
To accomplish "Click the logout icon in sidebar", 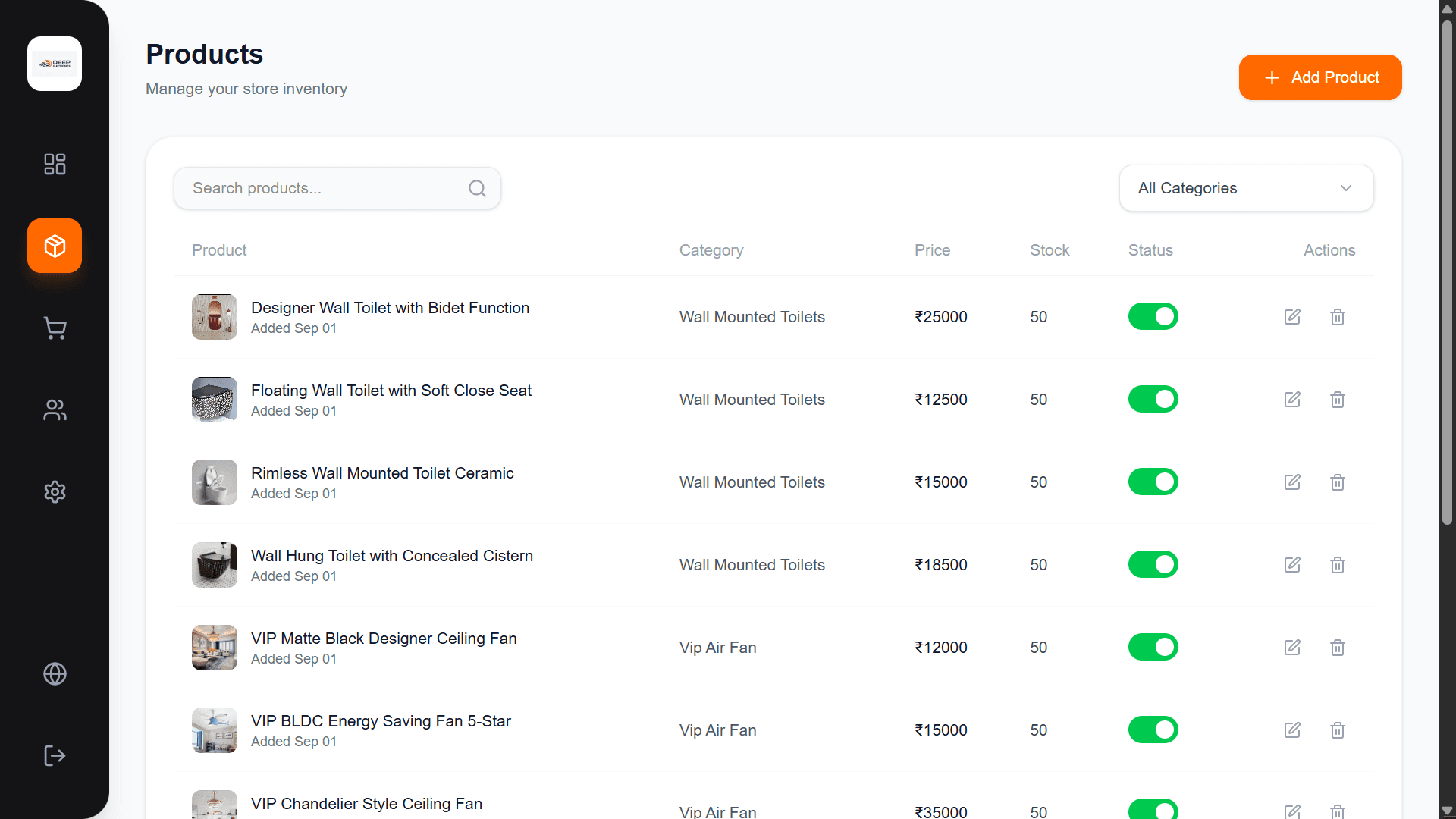I will [55, 755].
